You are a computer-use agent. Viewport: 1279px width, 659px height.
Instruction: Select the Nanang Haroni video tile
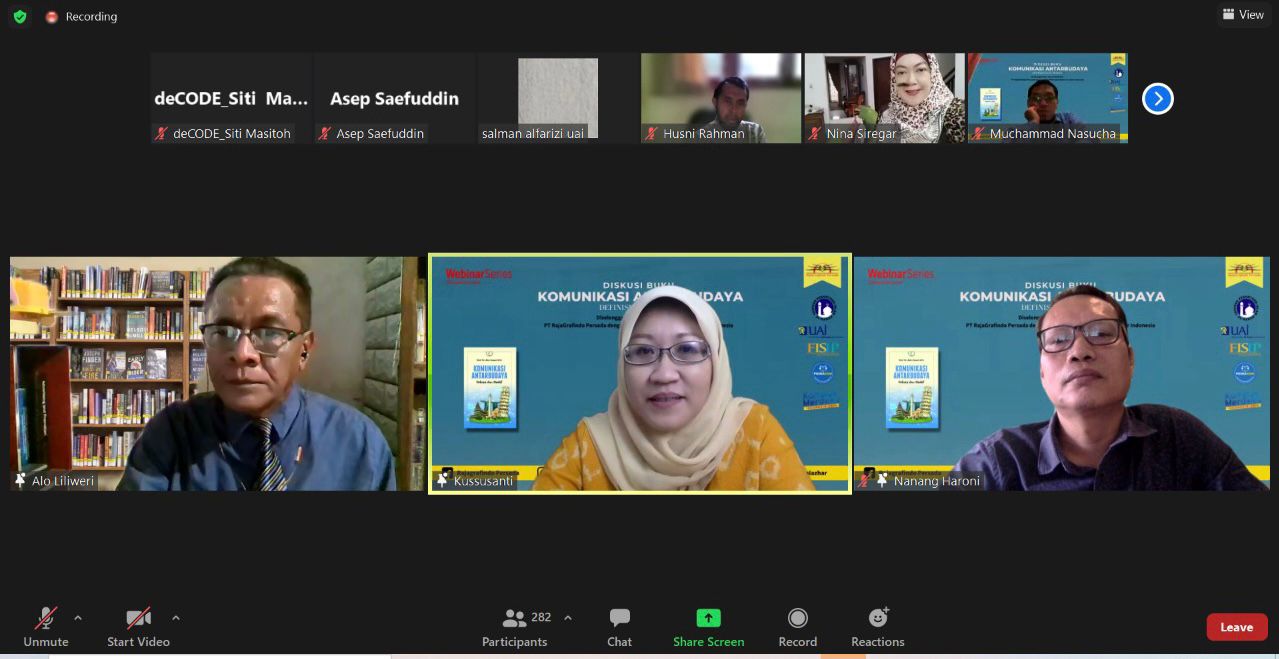click(1061, 372)
